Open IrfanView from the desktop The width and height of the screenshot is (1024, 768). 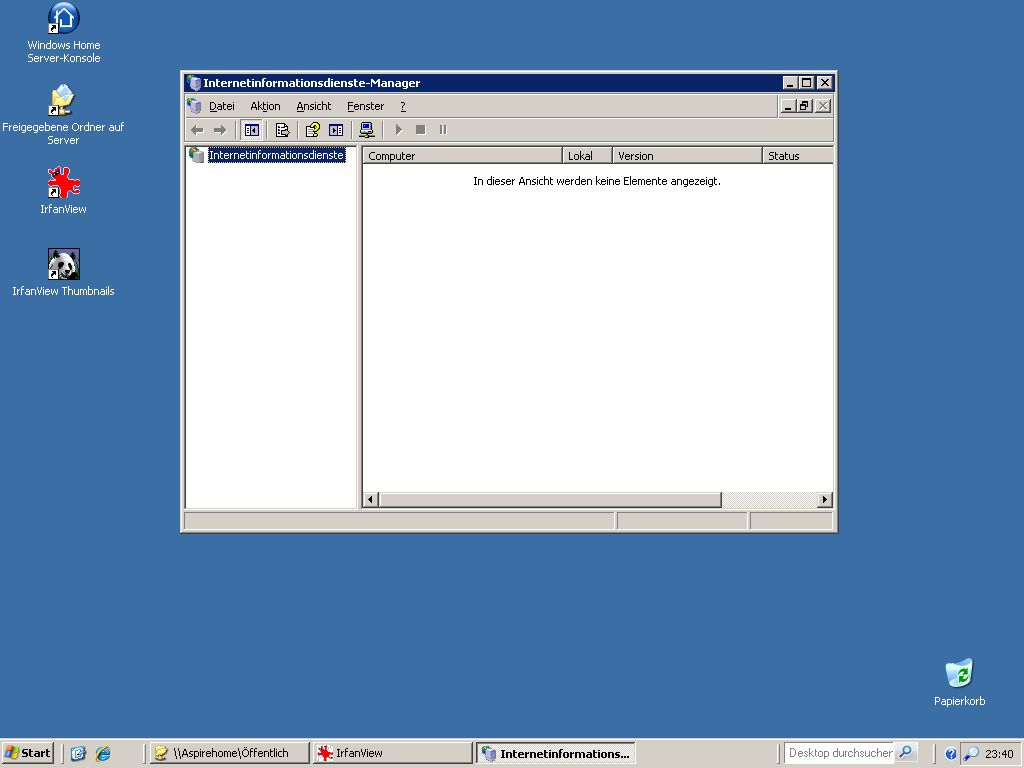62,185
